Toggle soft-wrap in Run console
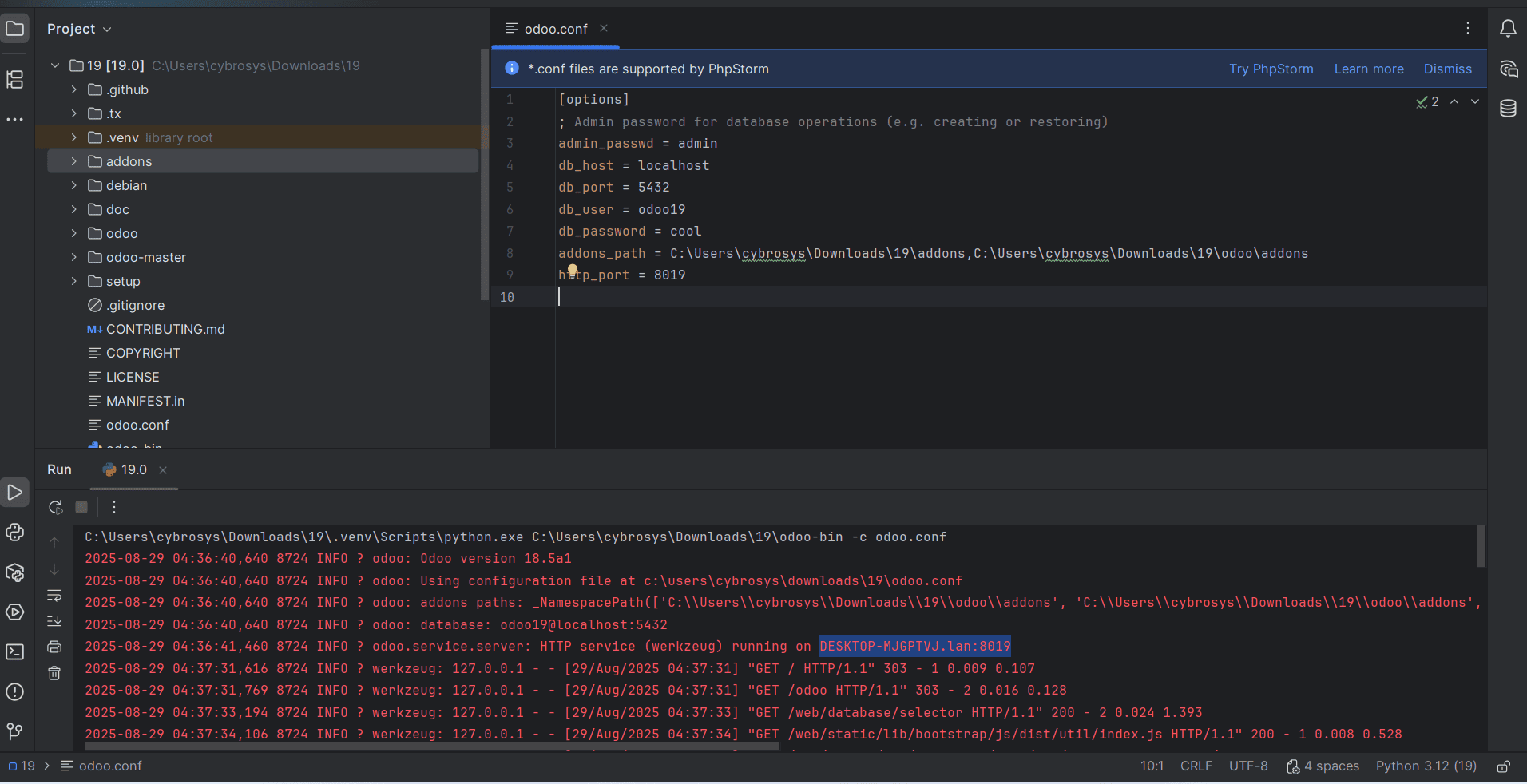The width and height of the screenshot is (1527, 784). [x=54, y=596]
